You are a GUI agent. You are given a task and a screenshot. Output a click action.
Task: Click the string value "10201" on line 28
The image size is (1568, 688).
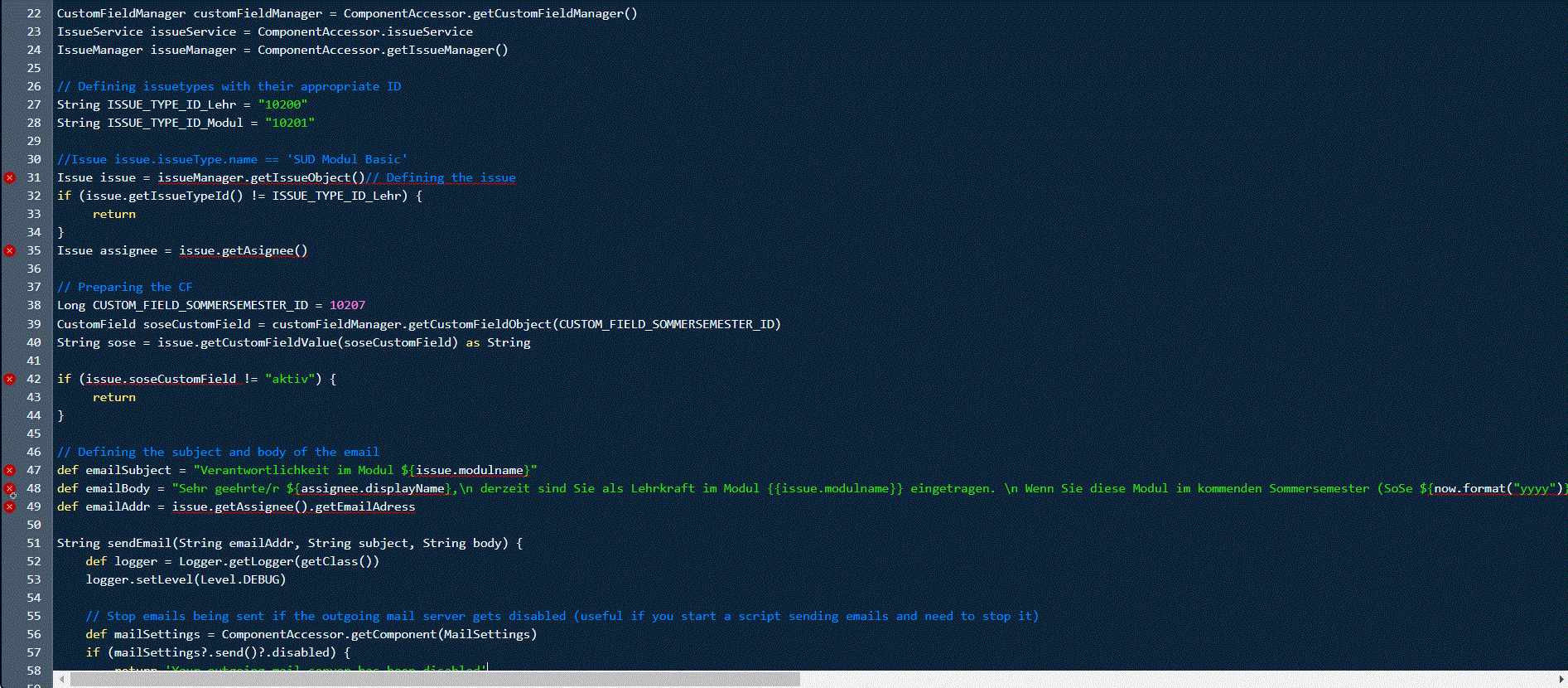(x=290, y=123)
